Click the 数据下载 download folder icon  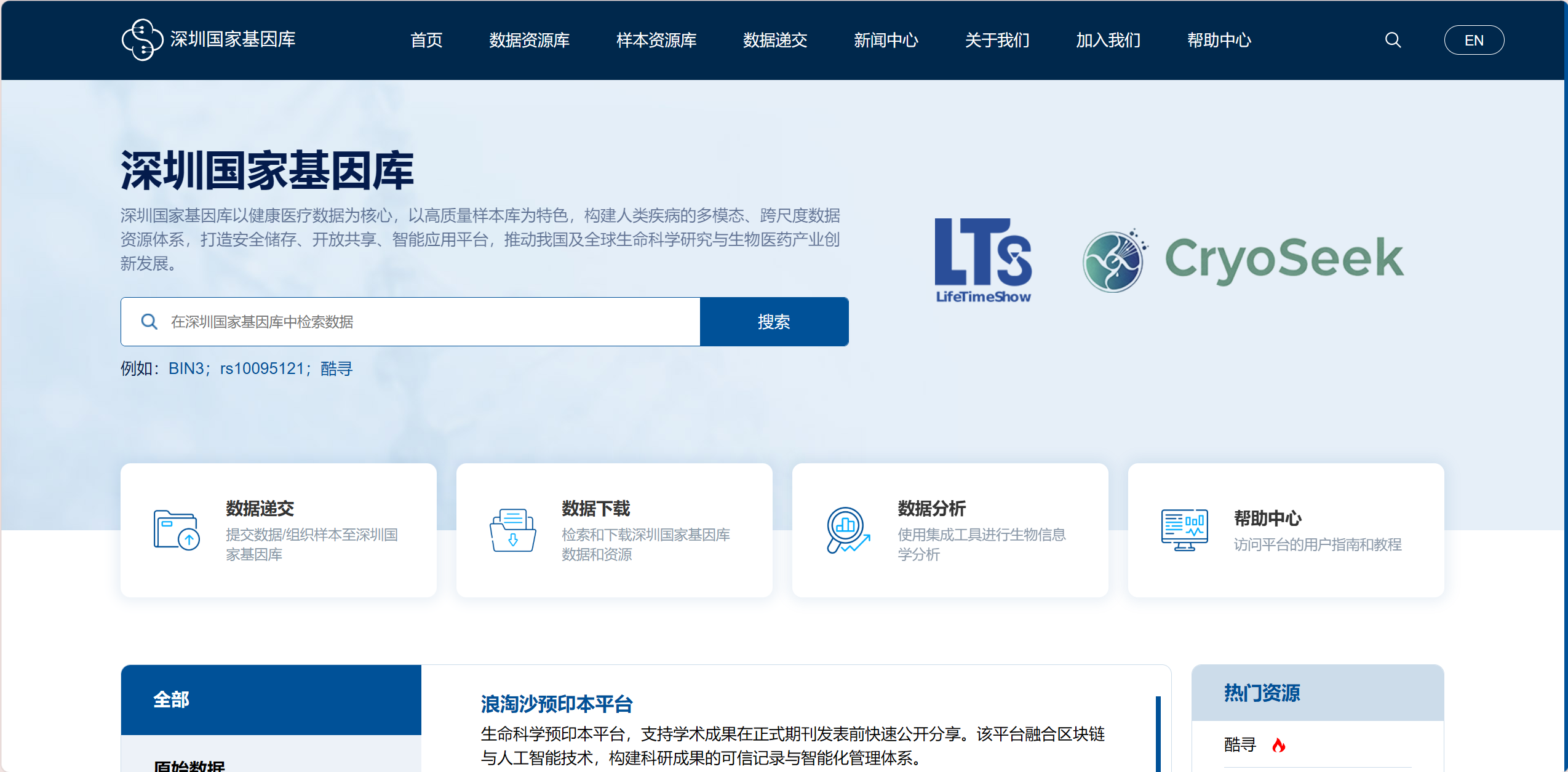pos(512,530)
